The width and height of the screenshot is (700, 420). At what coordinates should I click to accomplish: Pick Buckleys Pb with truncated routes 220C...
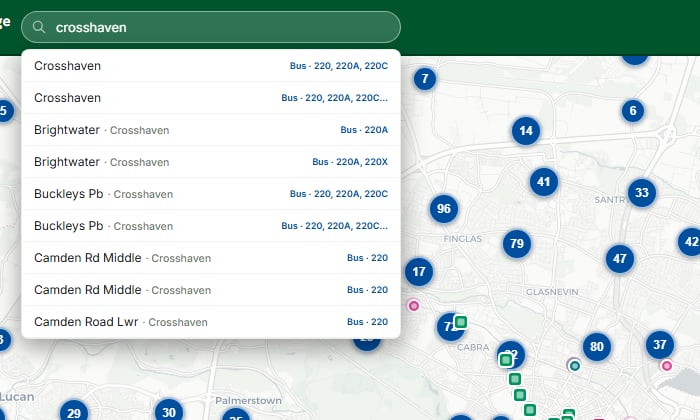211,226
